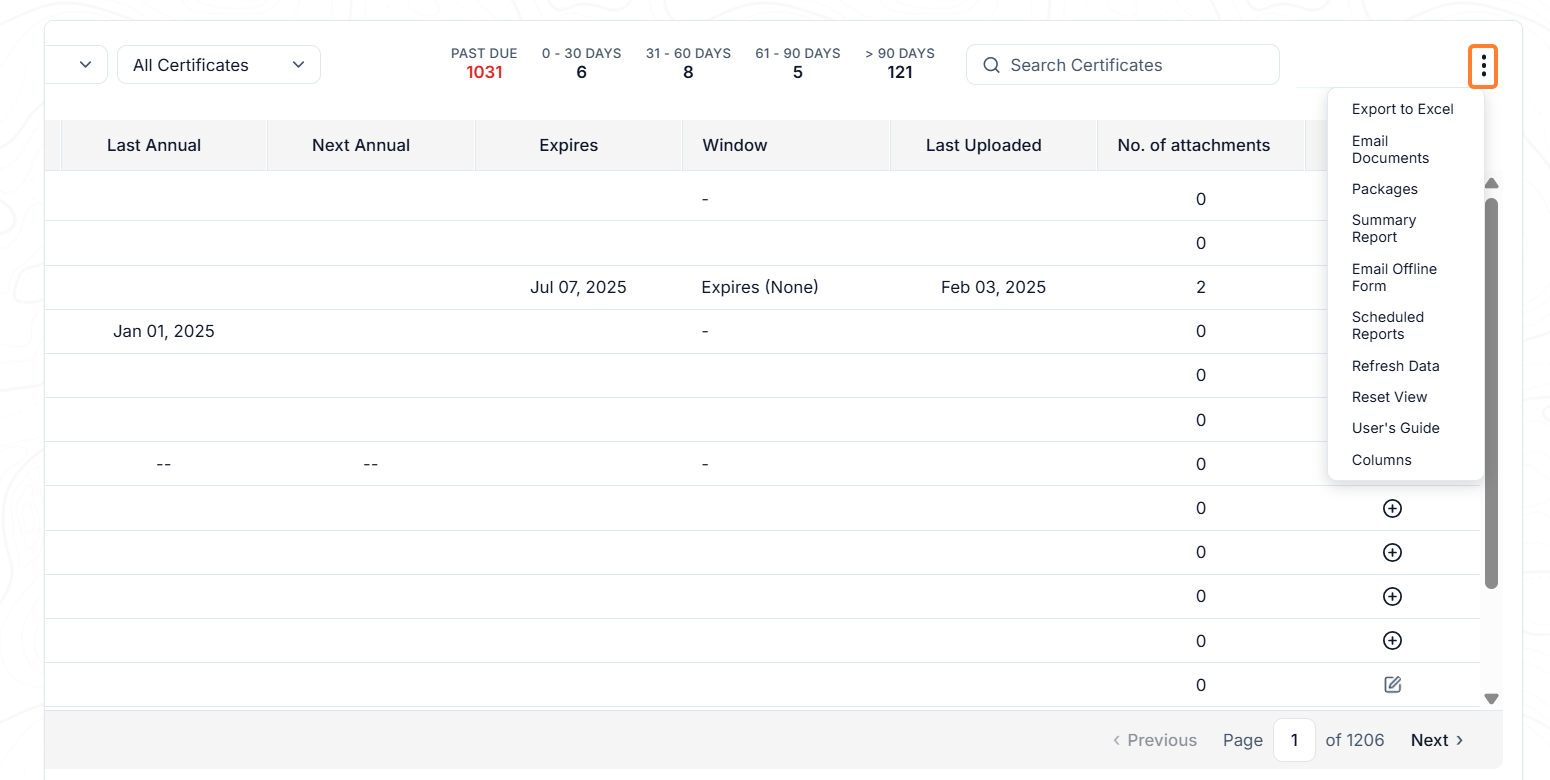Click the second plus icon from the top
1550x780 pixels.
pos(1392,552)
